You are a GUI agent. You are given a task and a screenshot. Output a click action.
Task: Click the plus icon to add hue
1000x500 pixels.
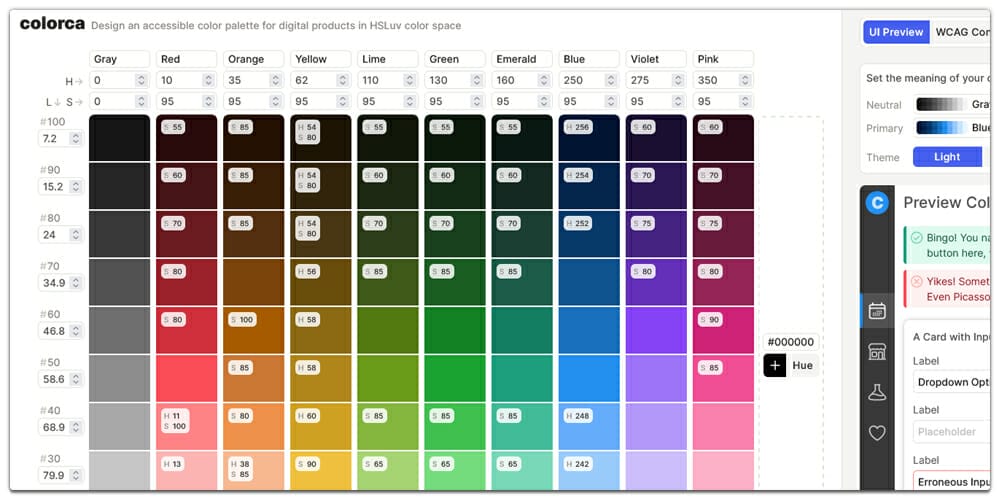coord(775,366)
